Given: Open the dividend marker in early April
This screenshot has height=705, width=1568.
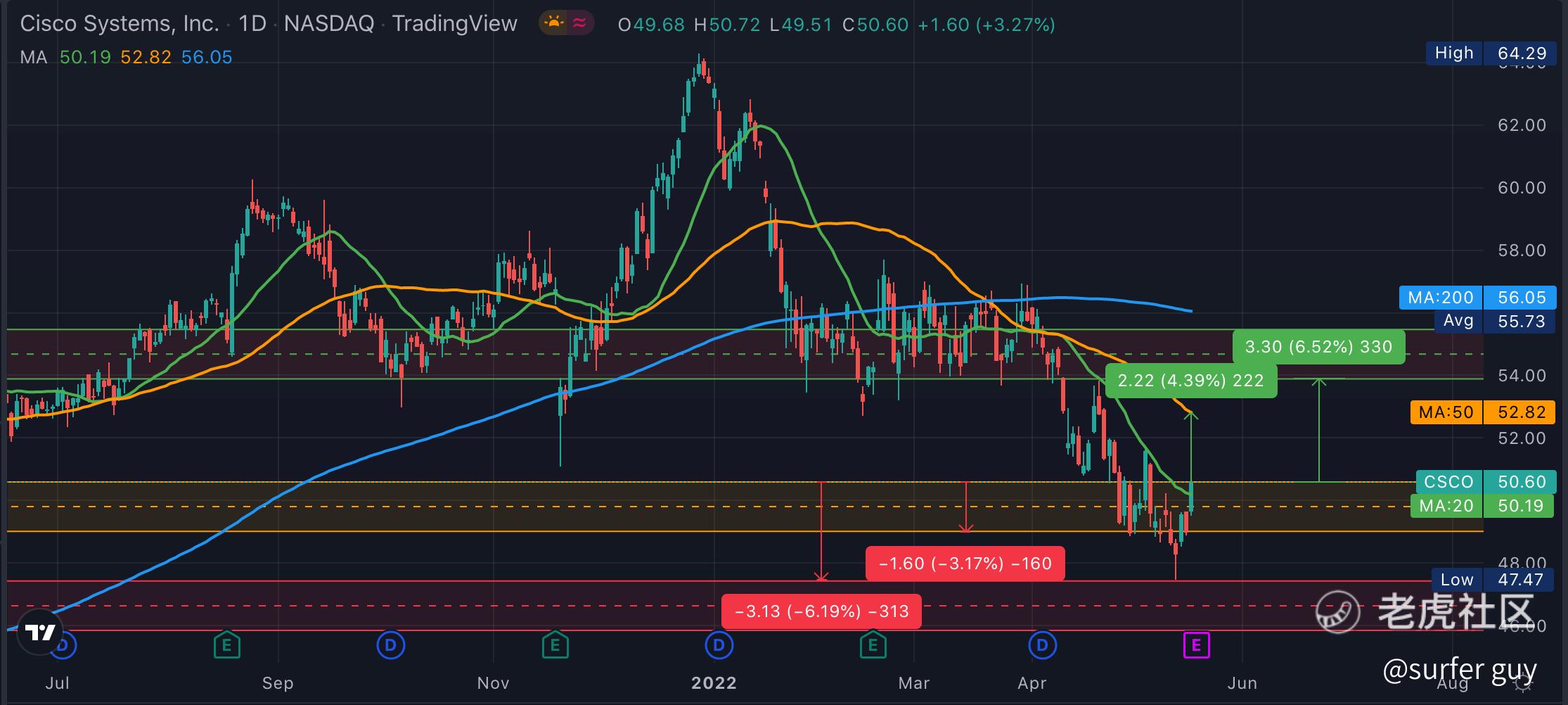Looking at the screenshot, I should point(1042,644).
